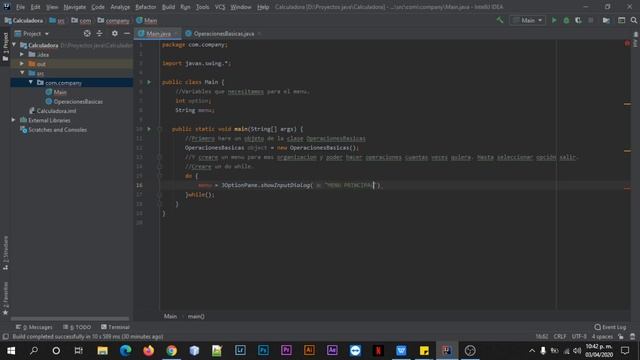Expand the .idea folder node

click(22, 54)
